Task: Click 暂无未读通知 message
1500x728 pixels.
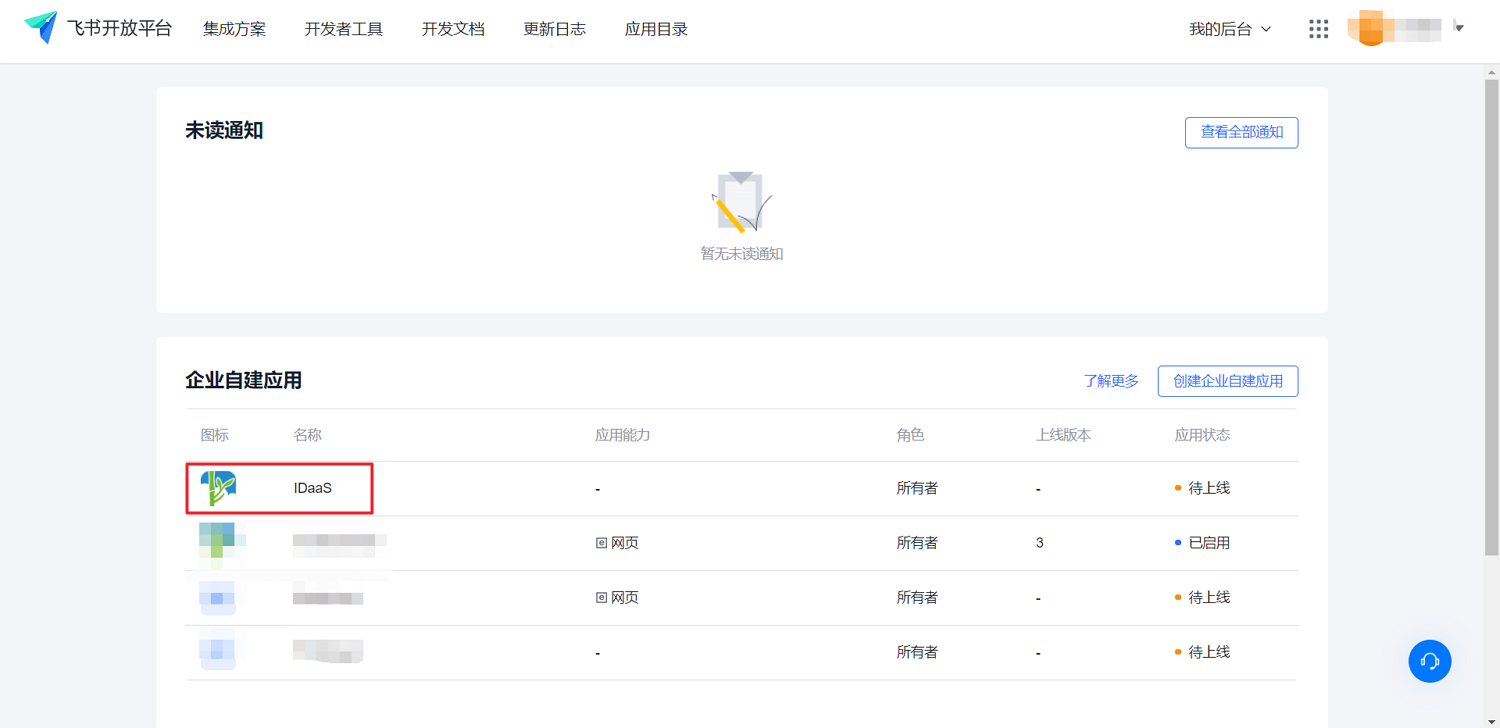Action: tap(741, 254)
